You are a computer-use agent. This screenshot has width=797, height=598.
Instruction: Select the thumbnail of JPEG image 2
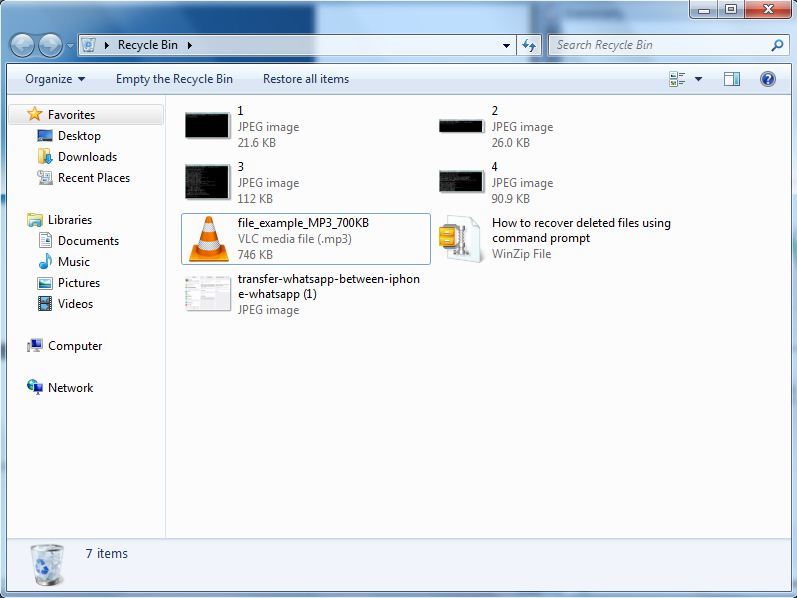461,126
